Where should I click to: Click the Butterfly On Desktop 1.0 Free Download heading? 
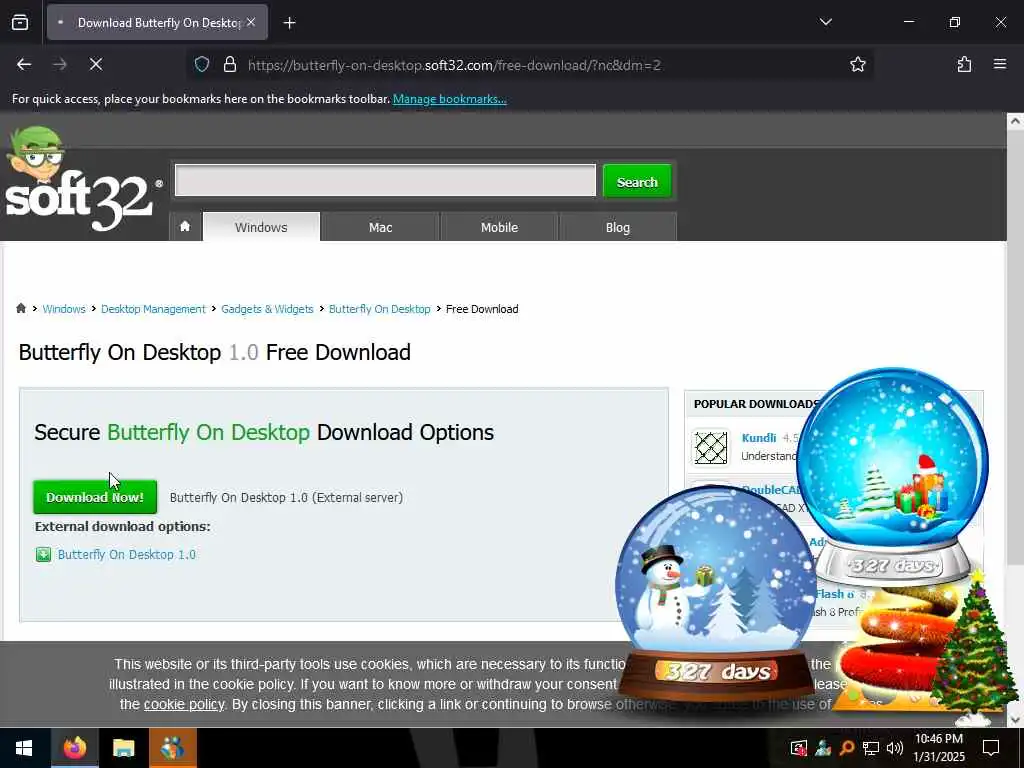[x=215, y=352]
